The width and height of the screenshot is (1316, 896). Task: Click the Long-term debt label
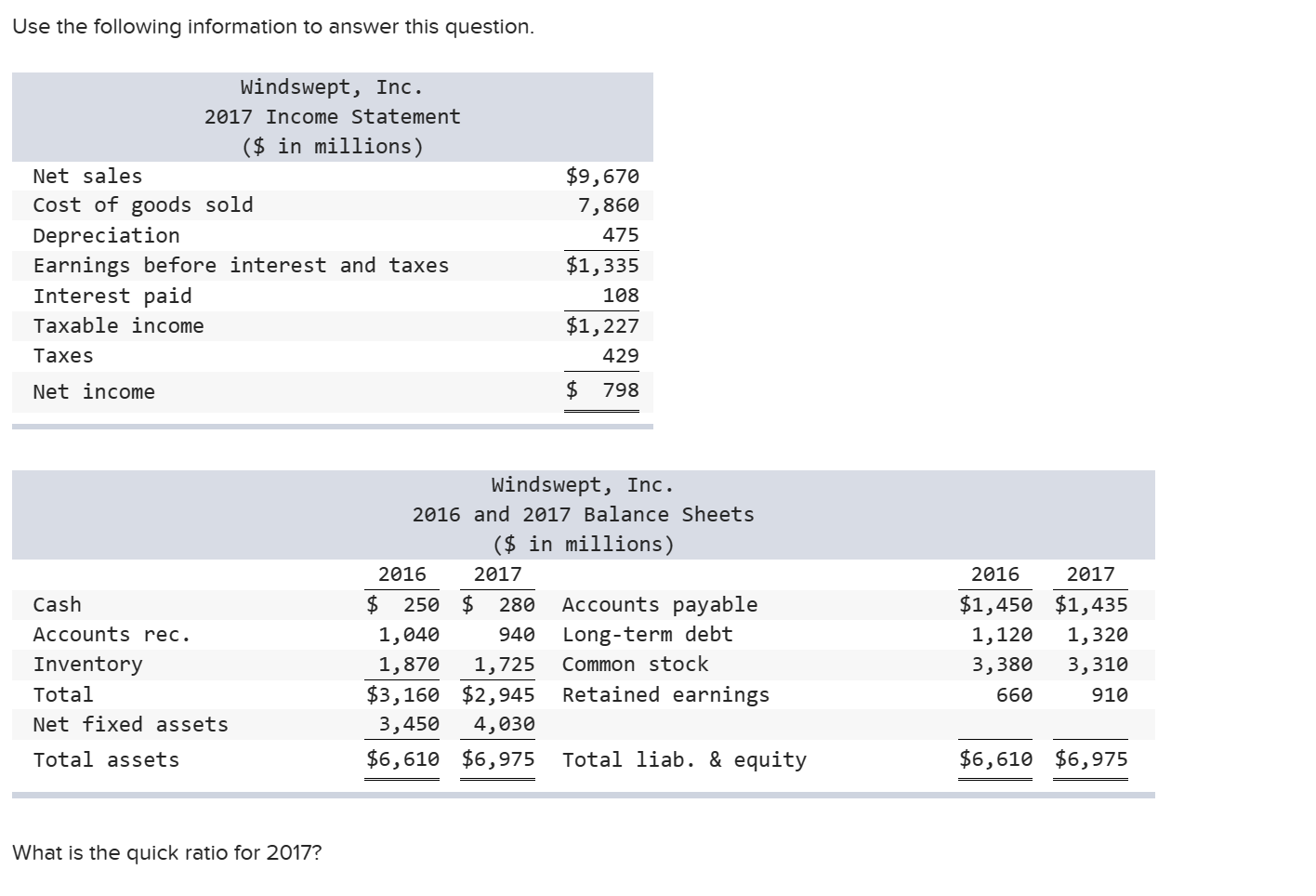(648, 635)
